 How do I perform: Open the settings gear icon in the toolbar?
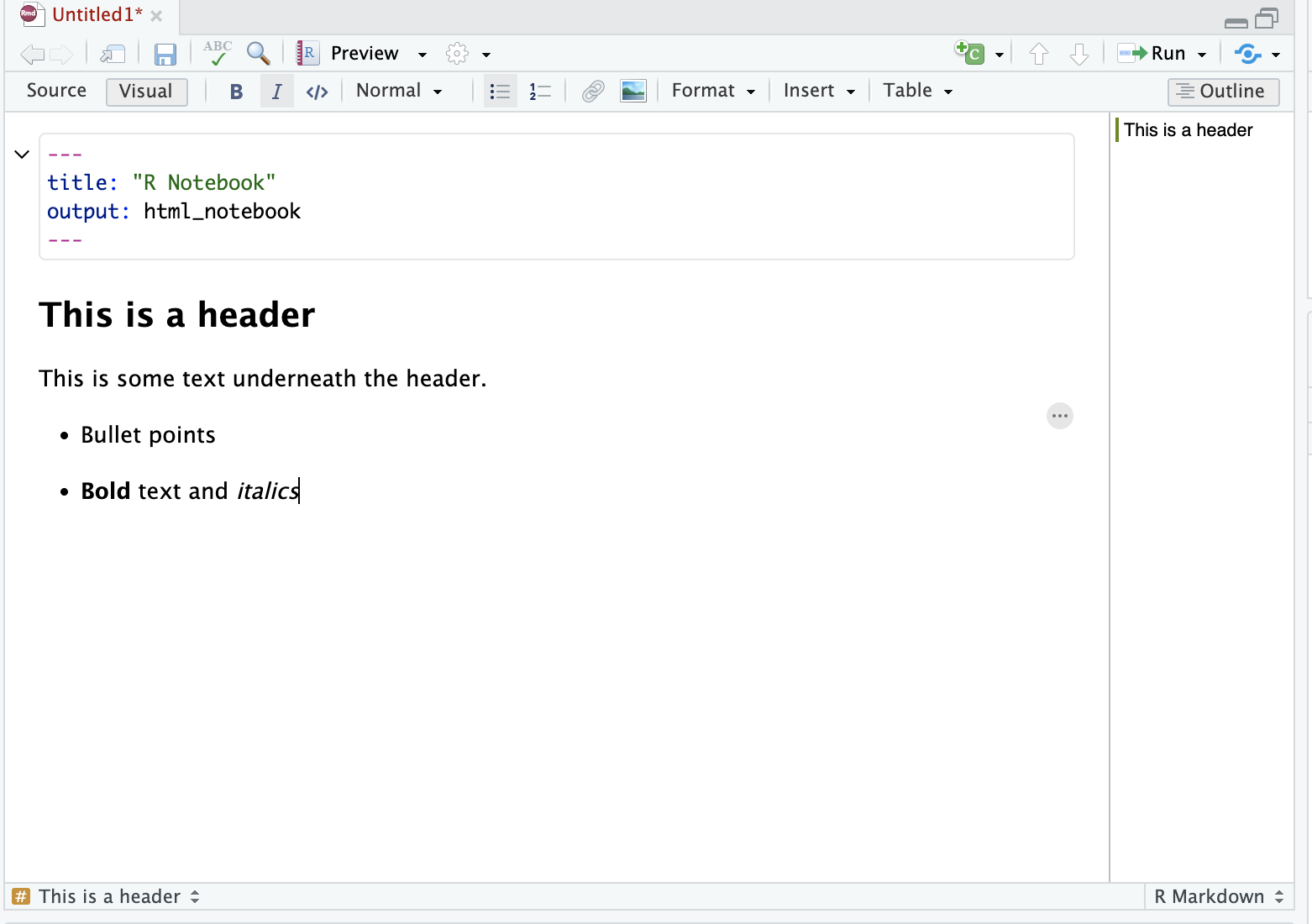point(457,54)
